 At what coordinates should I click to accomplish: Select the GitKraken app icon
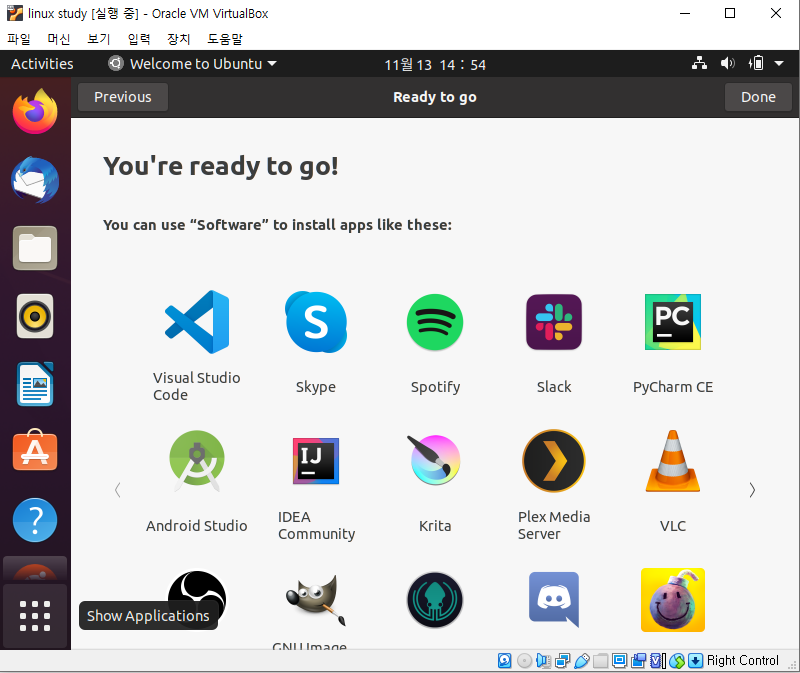(435, 600)
